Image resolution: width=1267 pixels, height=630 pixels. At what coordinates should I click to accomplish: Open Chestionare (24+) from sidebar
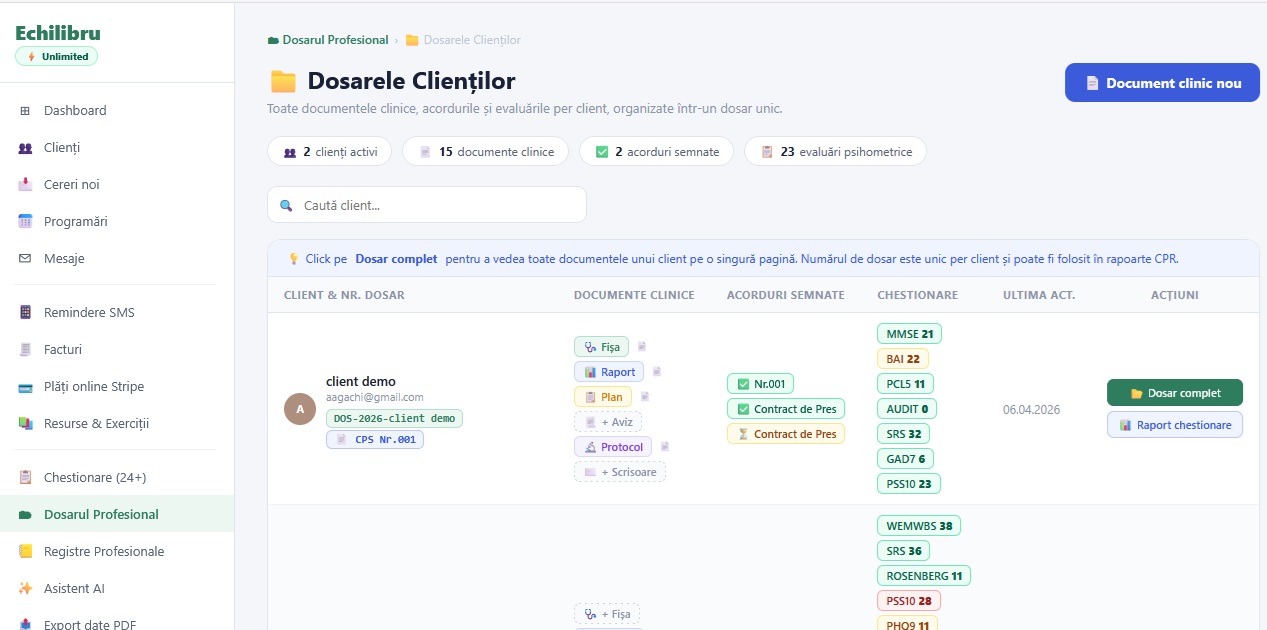pos(94,478)
